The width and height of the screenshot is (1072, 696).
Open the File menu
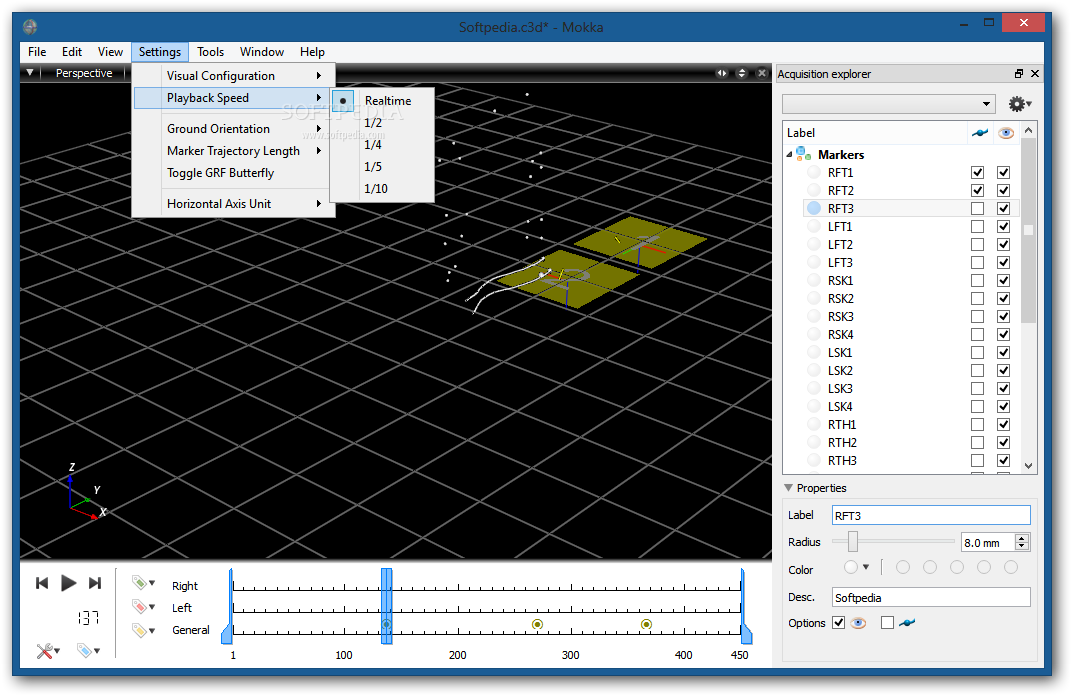(x=37, y=52)
